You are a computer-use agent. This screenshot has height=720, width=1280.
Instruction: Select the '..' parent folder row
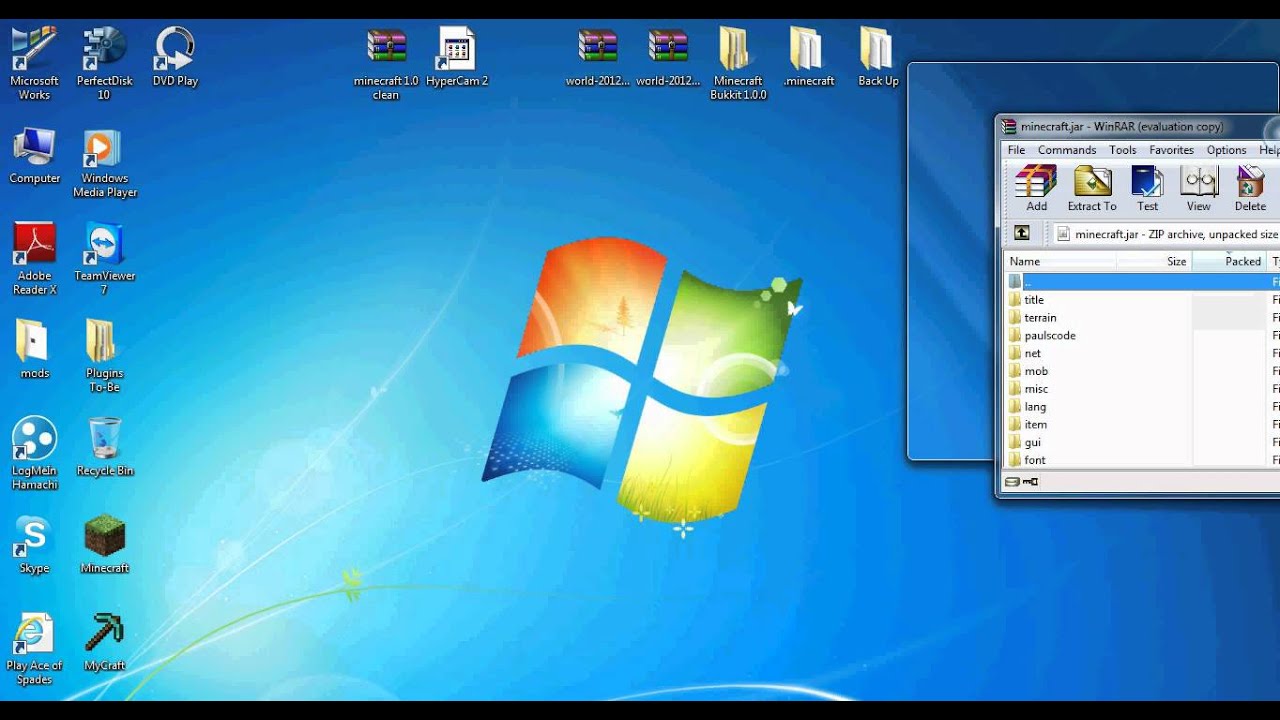pyautogui.click(x=1142, y=282)
